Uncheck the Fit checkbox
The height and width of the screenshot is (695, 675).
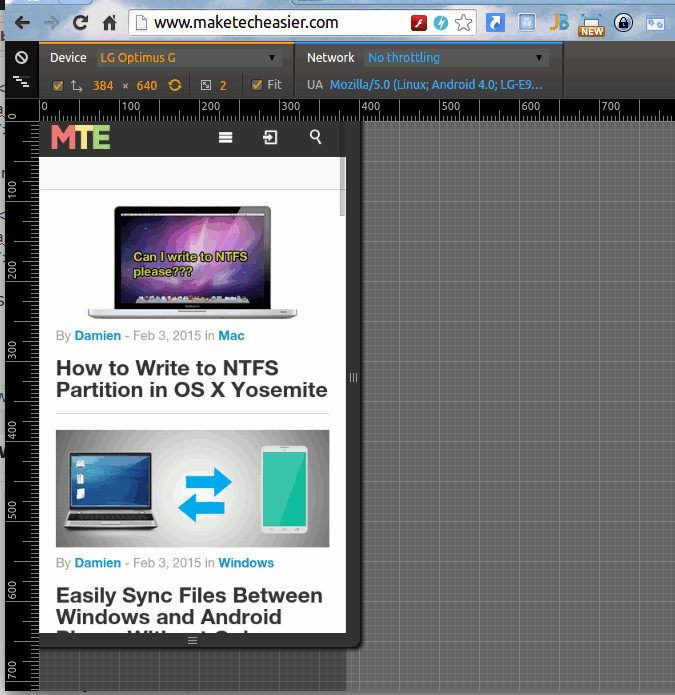257,86
